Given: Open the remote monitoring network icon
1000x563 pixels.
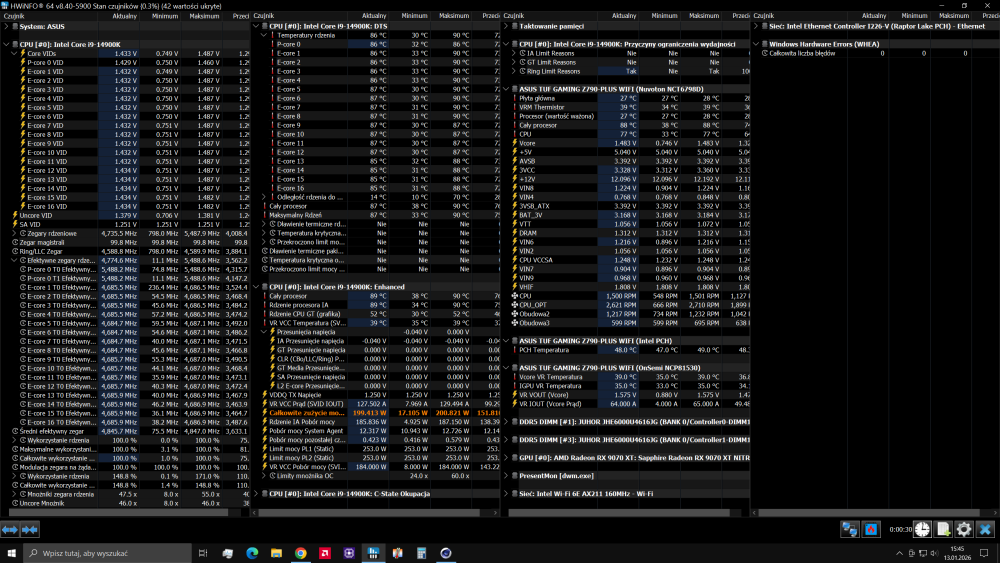Looking at the screenshot, I should click(849, 529).
